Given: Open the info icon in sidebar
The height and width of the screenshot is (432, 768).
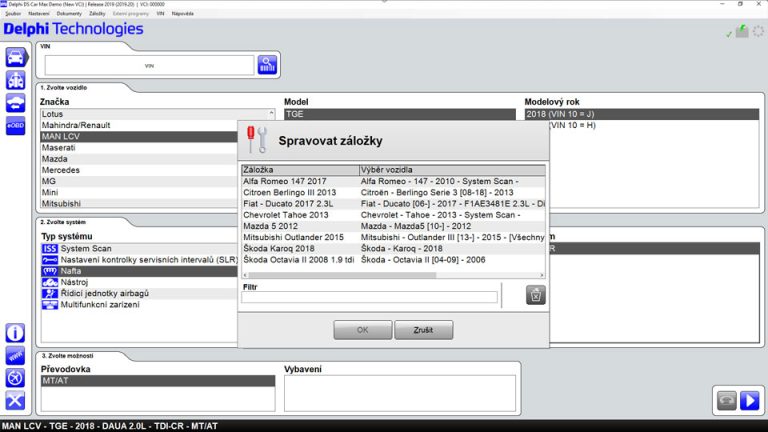Looking at the screenshot, I should pos(15,333).
